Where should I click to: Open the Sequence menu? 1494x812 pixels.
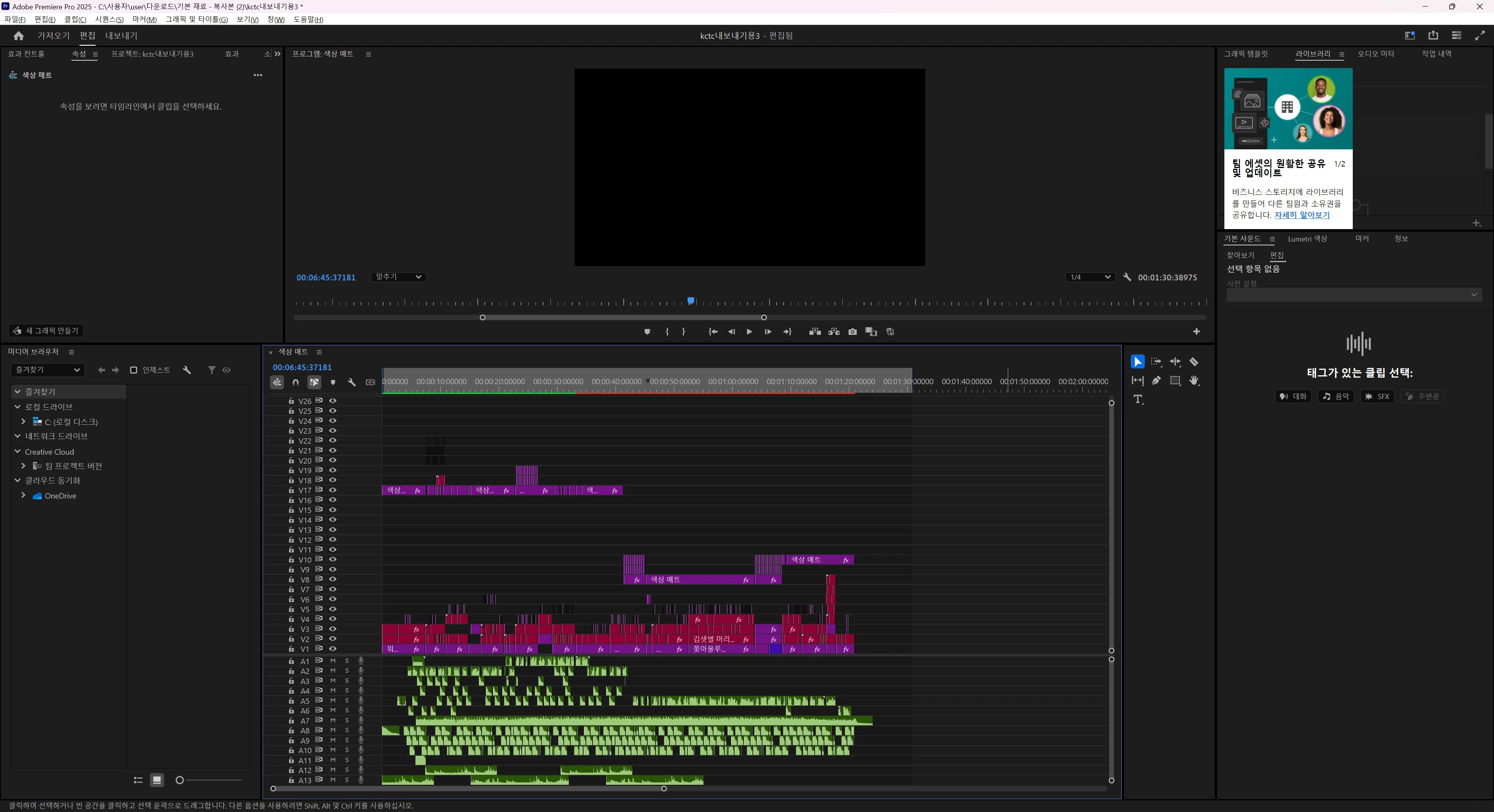pyautogui.click(x=109, y=19)
